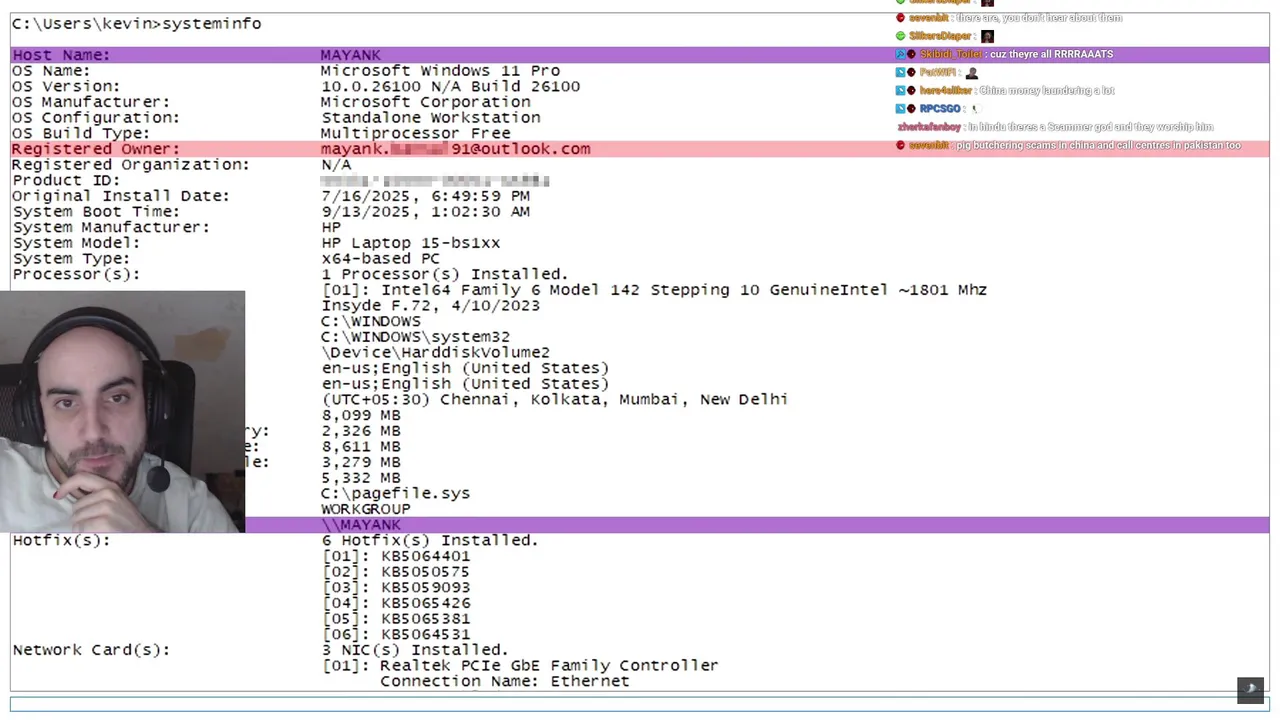Click the 'C:\pagefile.sys' page file location
Viewport: 1280px width, 720px height.
click(x=395, y=493)
